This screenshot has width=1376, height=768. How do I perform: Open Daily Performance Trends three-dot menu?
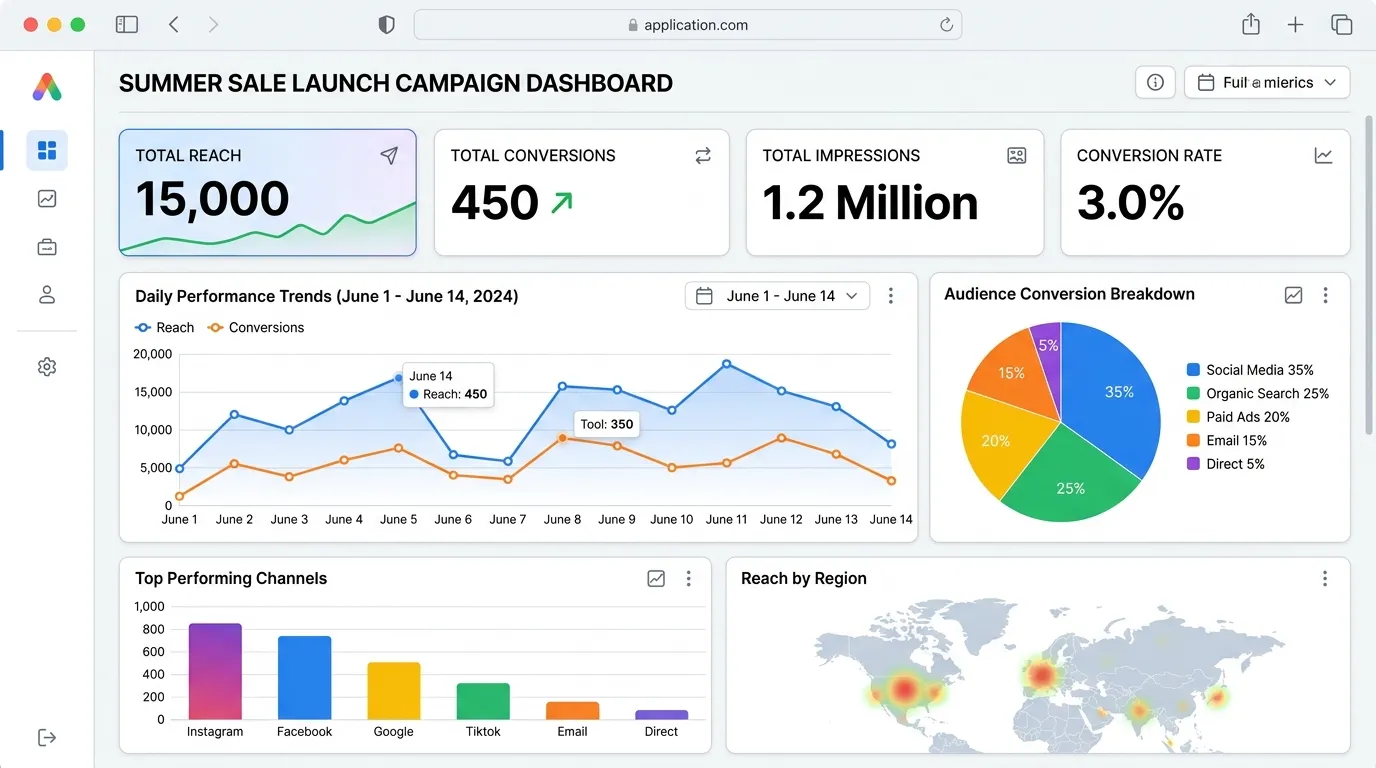click(891, 296)
